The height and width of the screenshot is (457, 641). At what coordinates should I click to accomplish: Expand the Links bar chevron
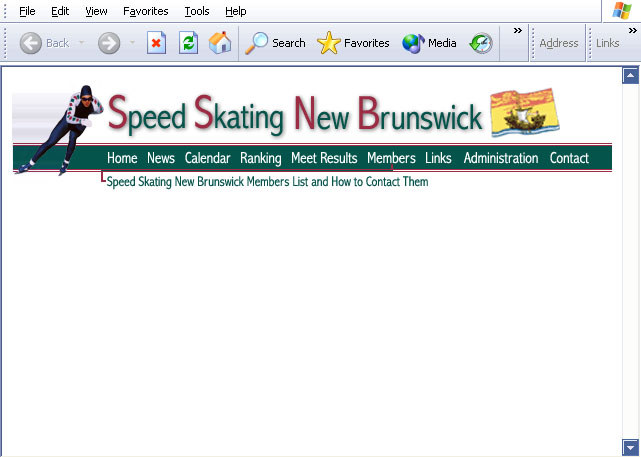point(632,31)
